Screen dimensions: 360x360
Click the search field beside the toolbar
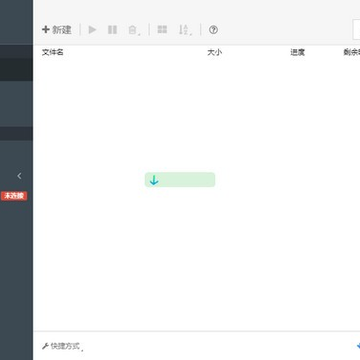[356, 30]
